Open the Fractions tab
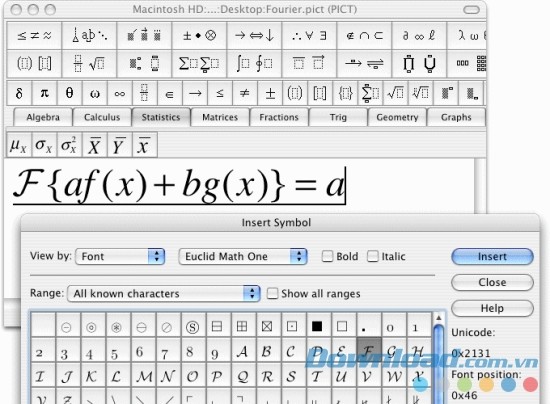 pyautogui.click(x=279, y=117)
